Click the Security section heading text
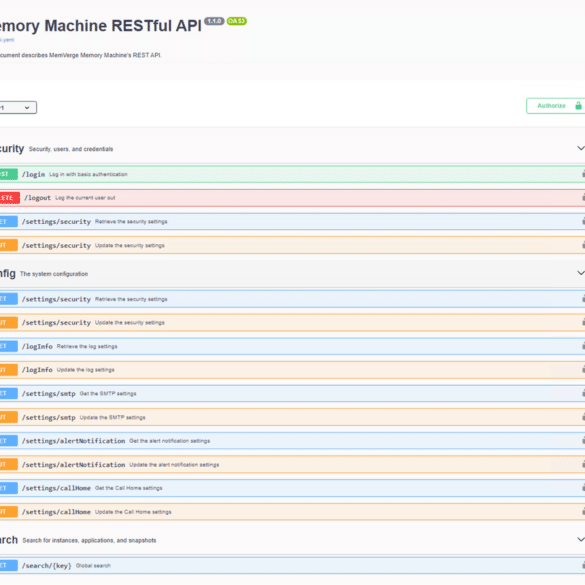Screen dimensions: 585x585 pos(12,148)
